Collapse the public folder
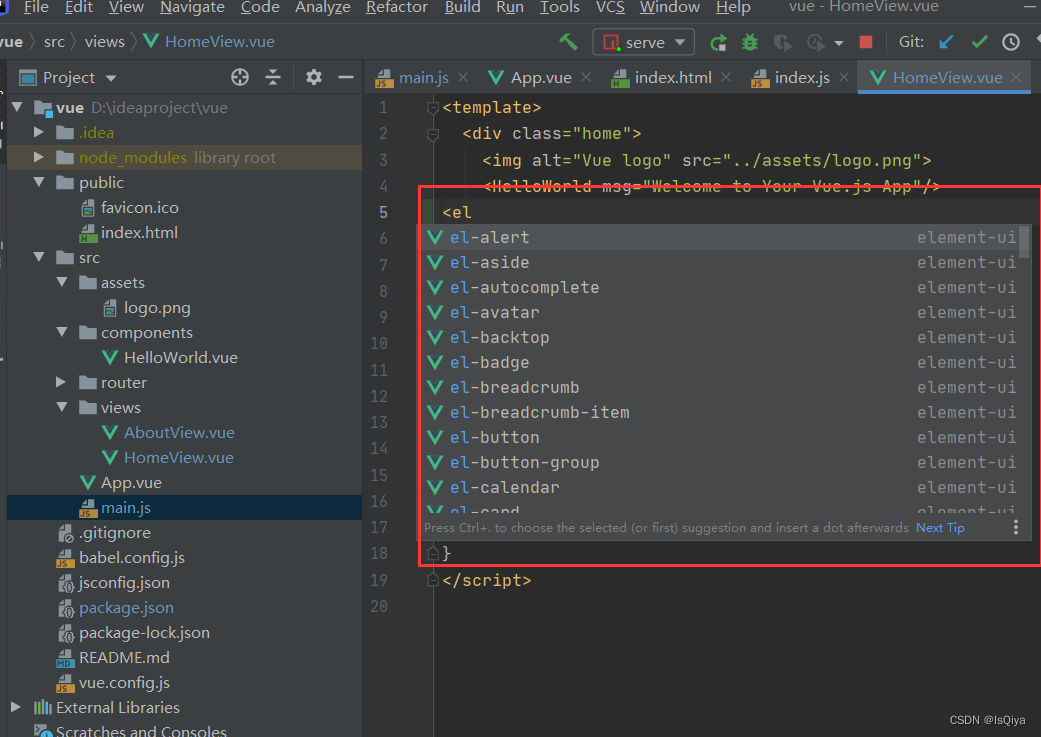The width and height of the screenshot is (1041, 737). (39, 182)
